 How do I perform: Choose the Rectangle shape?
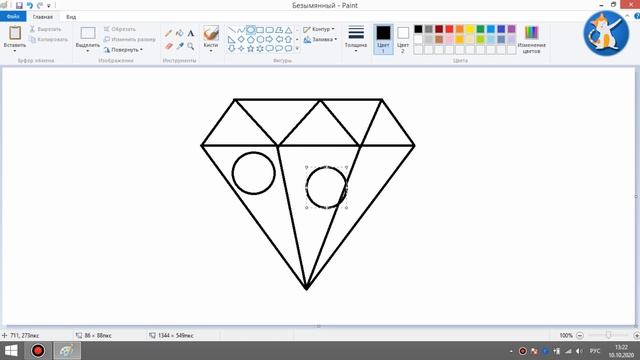260,30
